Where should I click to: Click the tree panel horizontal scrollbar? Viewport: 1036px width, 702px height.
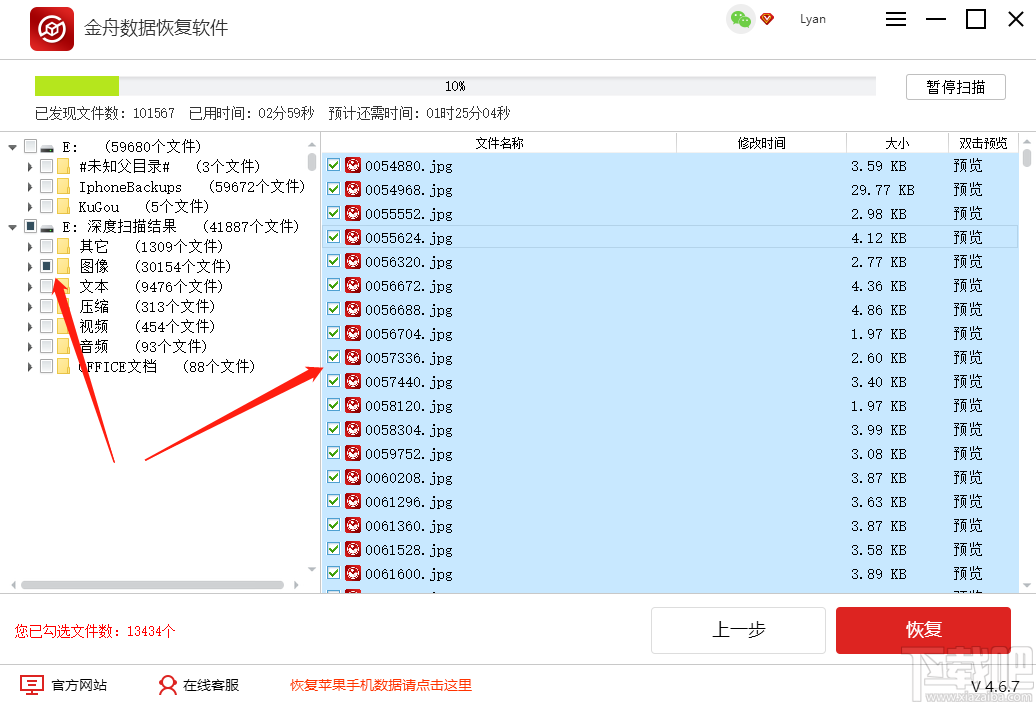[153, 585]
